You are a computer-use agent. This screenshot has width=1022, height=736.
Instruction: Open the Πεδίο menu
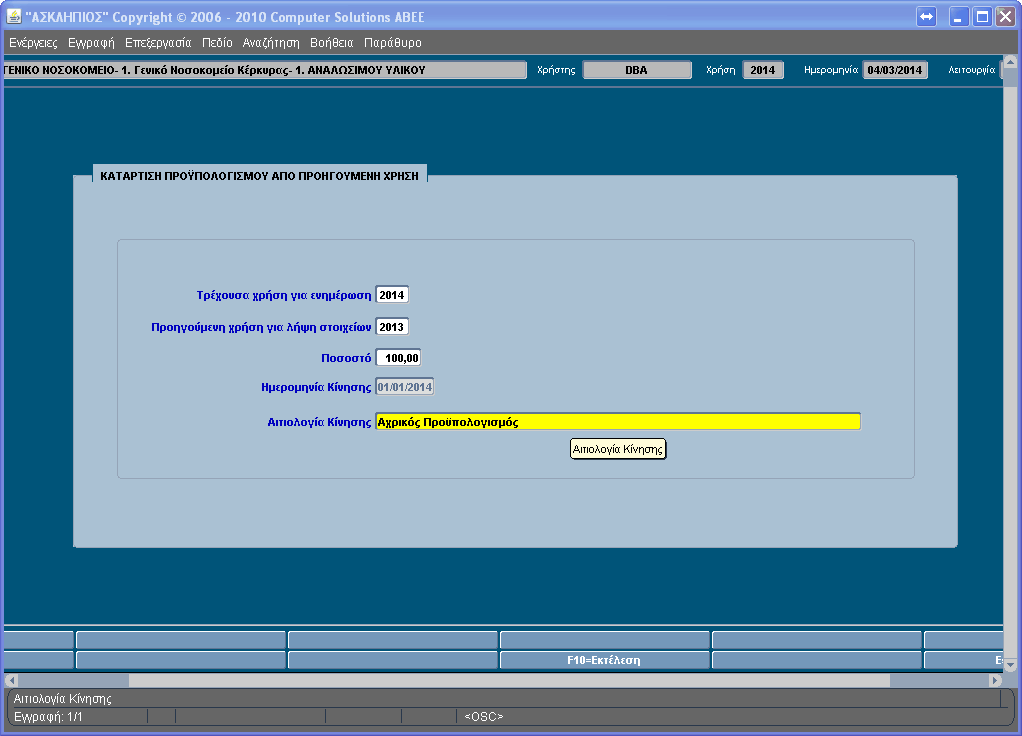pos(216,43)
